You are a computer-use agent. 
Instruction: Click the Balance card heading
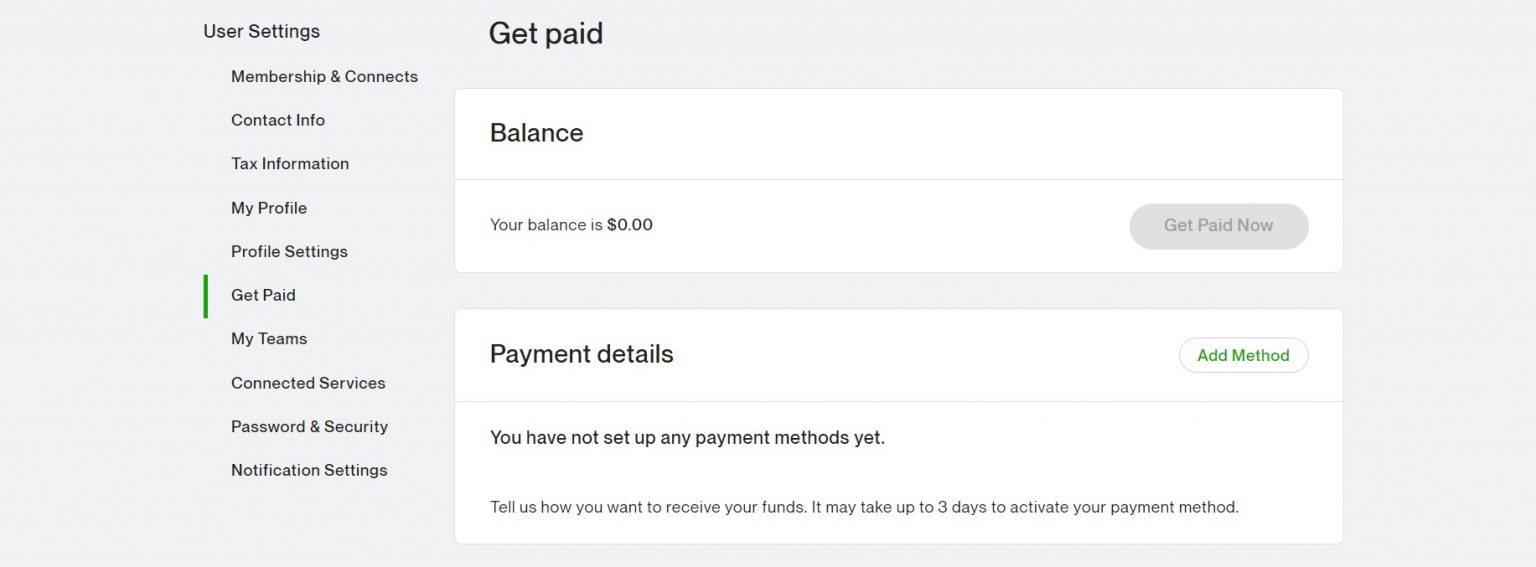pos(536,133)
